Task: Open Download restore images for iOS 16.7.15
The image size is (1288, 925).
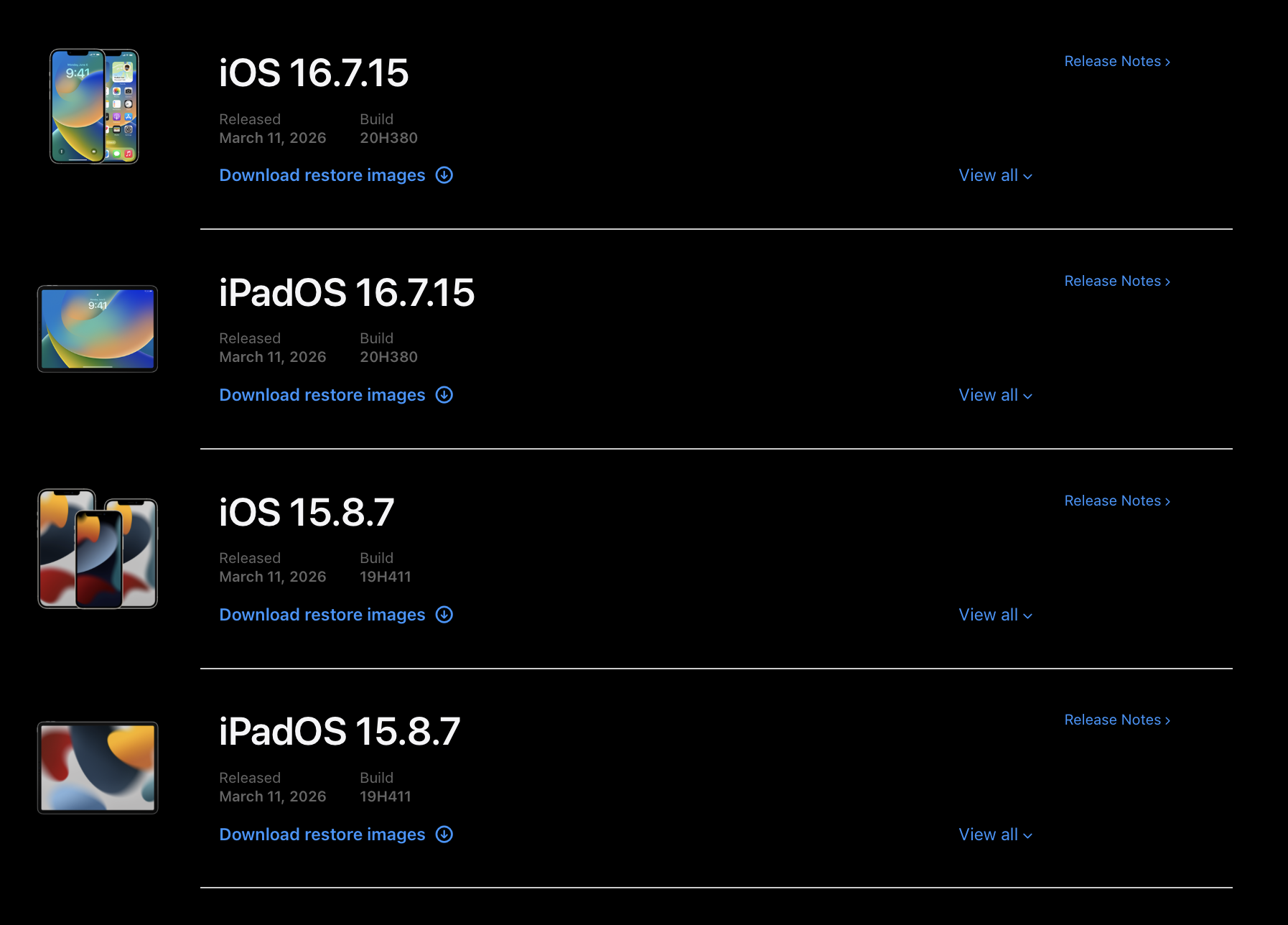Action: [x=322, y=175]
